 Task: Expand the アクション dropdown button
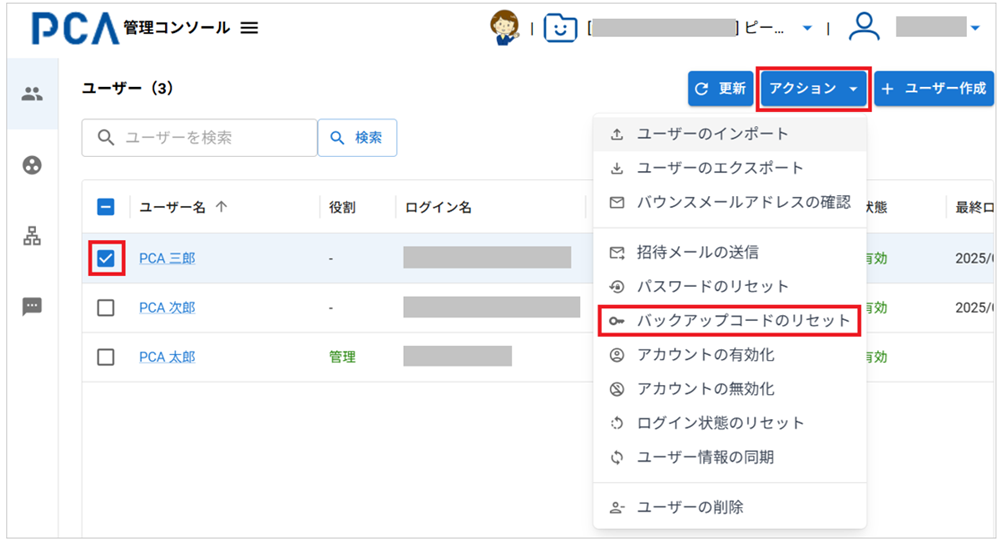click(814, 89)
